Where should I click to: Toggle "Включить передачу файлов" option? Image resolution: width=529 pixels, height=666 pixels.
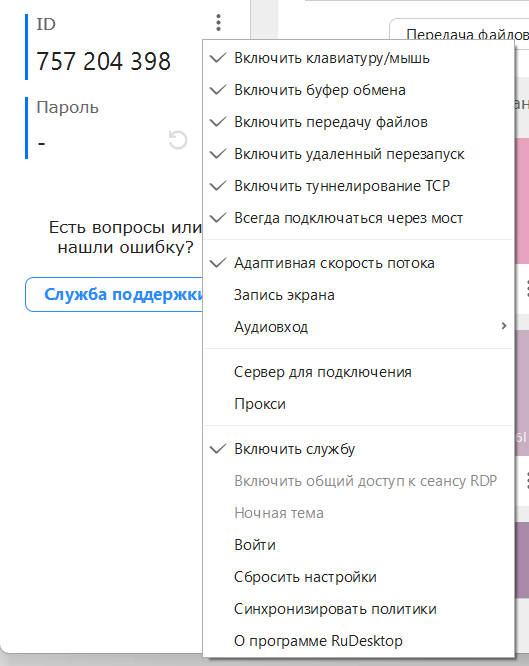click(359, 122)
